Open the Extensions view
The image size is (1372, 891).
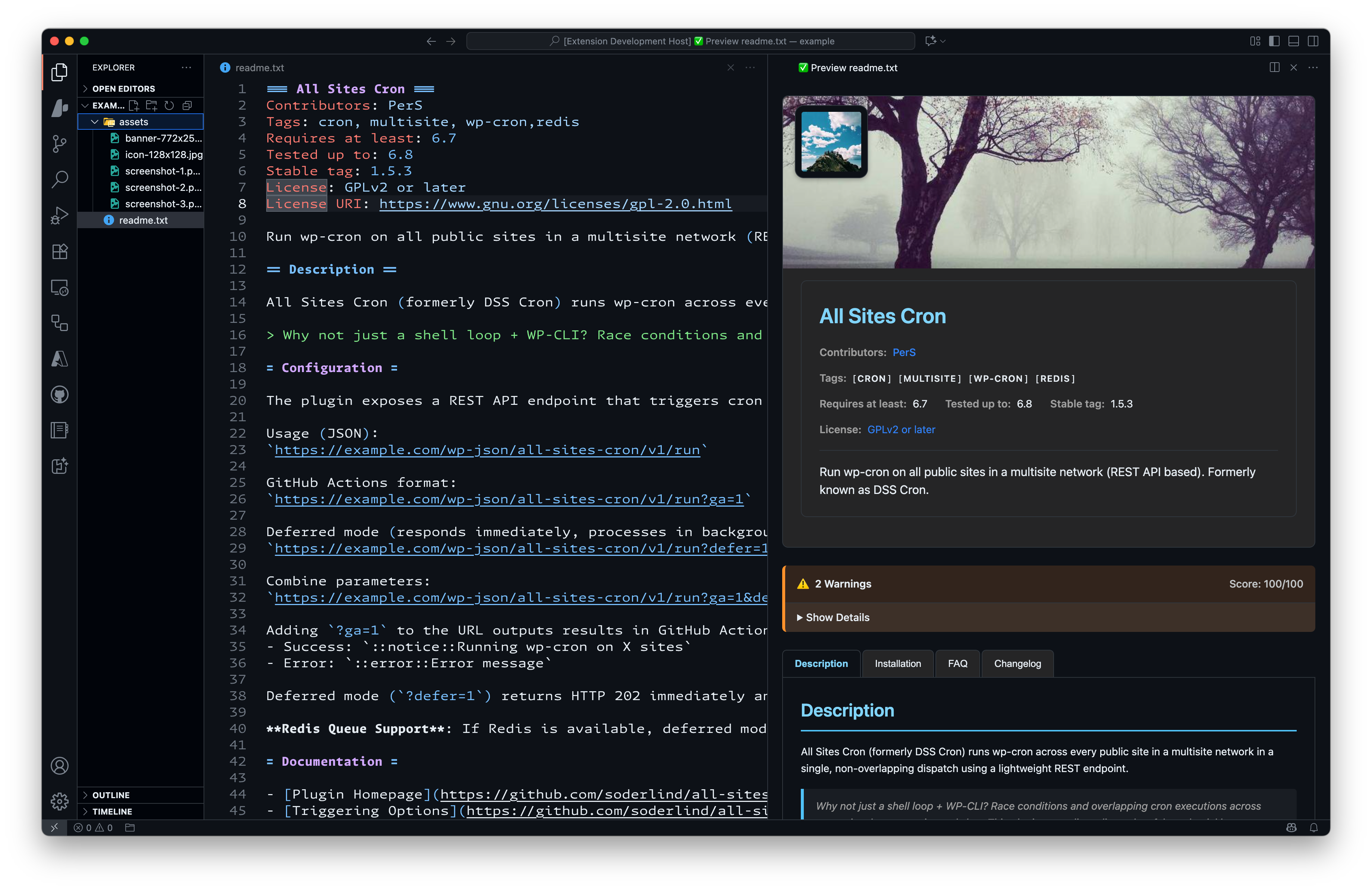point(59,251)
